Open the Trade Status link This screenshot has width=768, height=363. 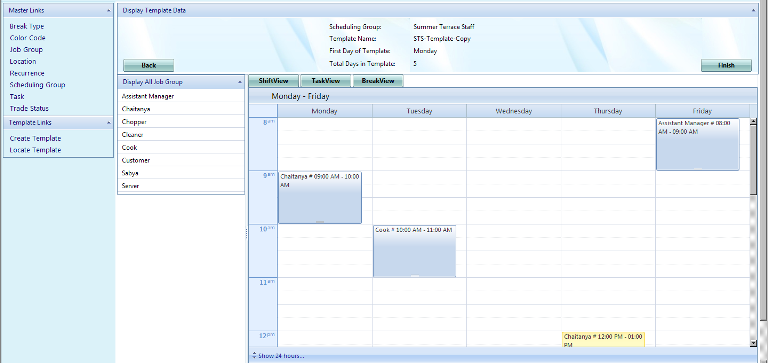(29, 108)
